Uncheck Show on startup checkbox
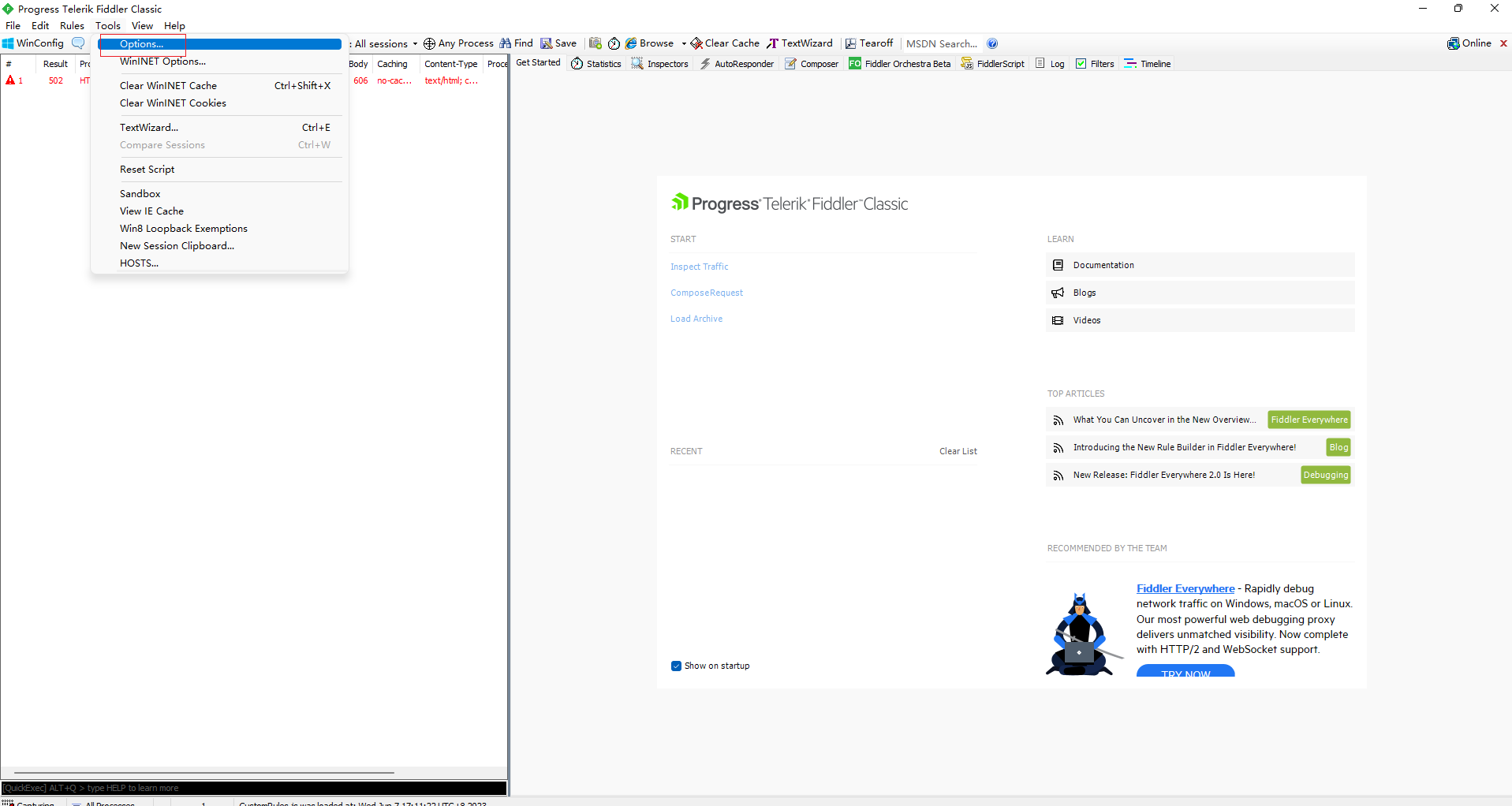Viewport: 1512px width, 806px height. pyautogui.click(x=676, y=666)
